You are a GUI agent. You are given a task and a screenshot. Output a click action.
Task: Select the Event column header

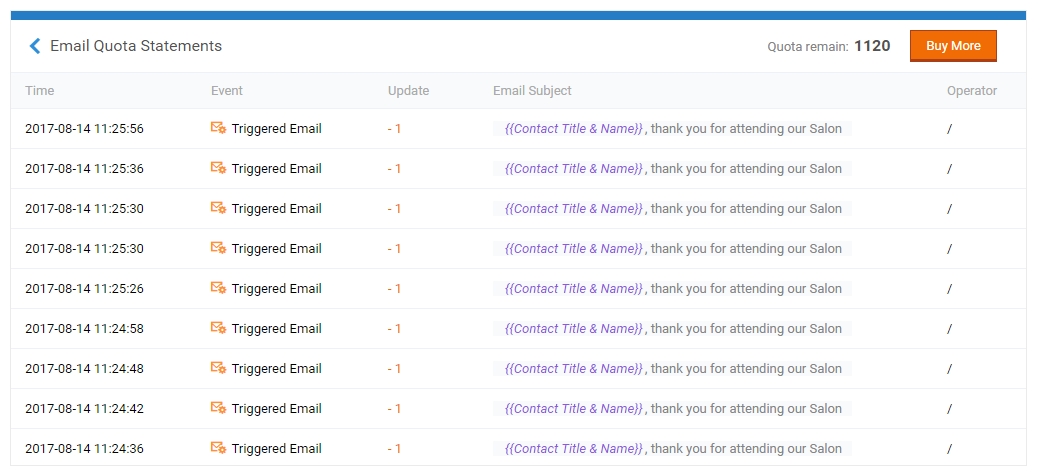click(227, 91)
